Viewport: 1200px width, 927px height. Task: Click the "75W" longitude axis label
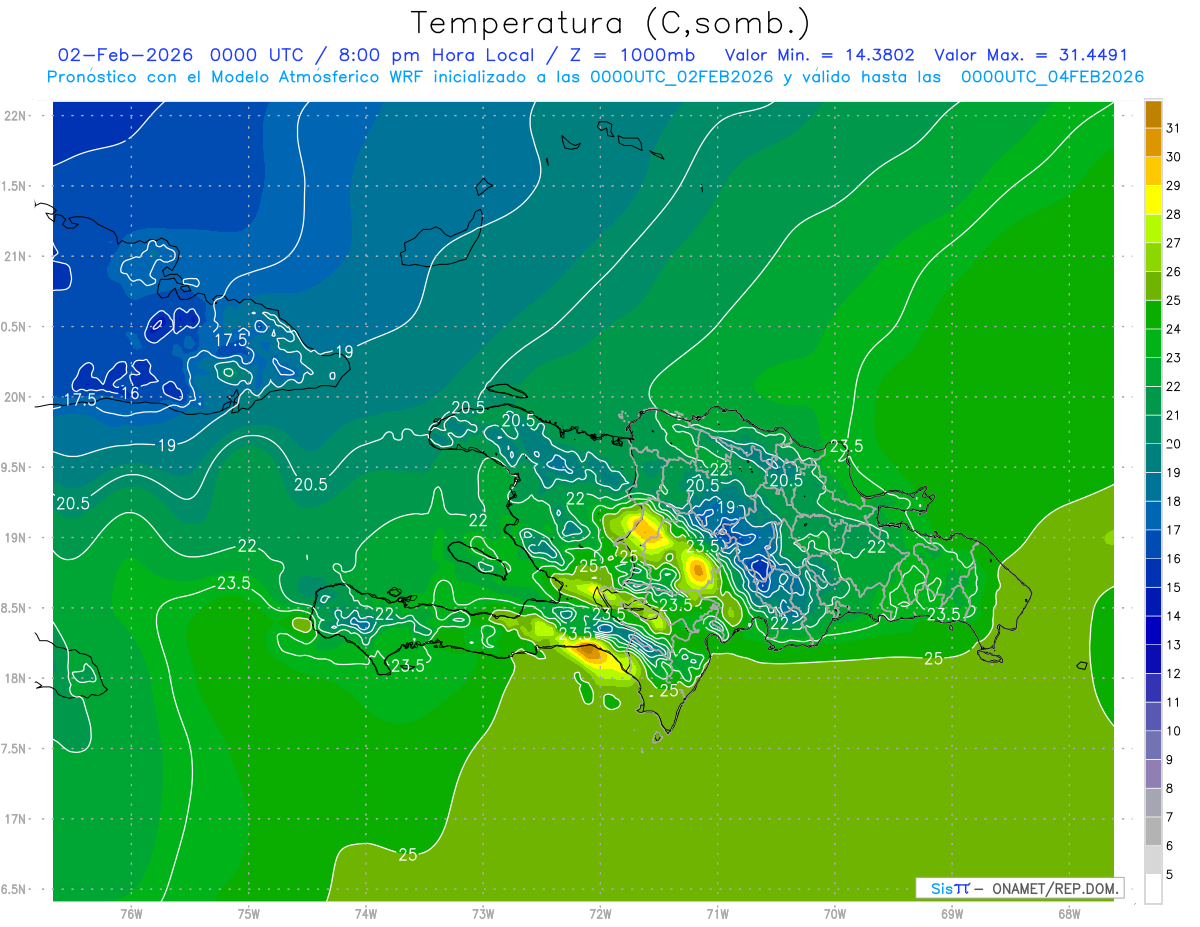[x=249, y=914]
